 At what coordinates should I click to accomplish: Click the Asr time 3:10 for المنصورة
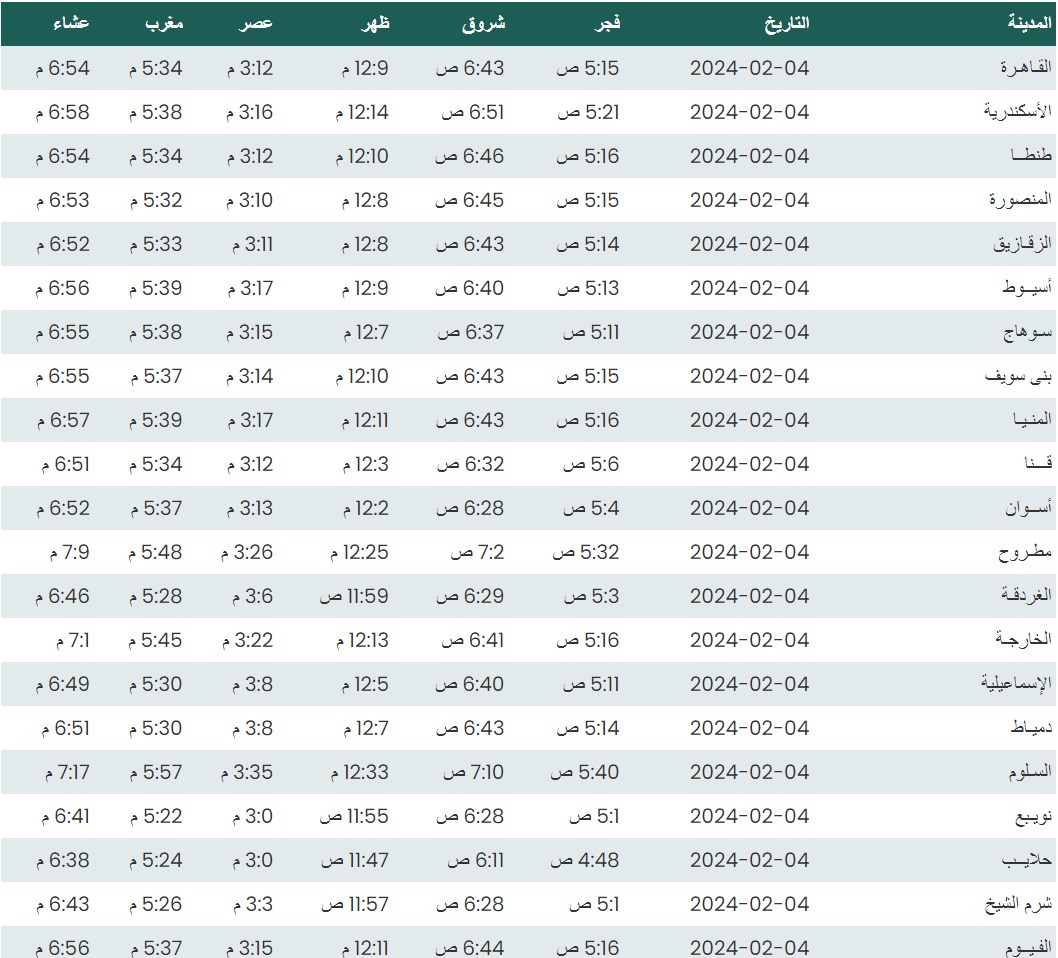249,200
